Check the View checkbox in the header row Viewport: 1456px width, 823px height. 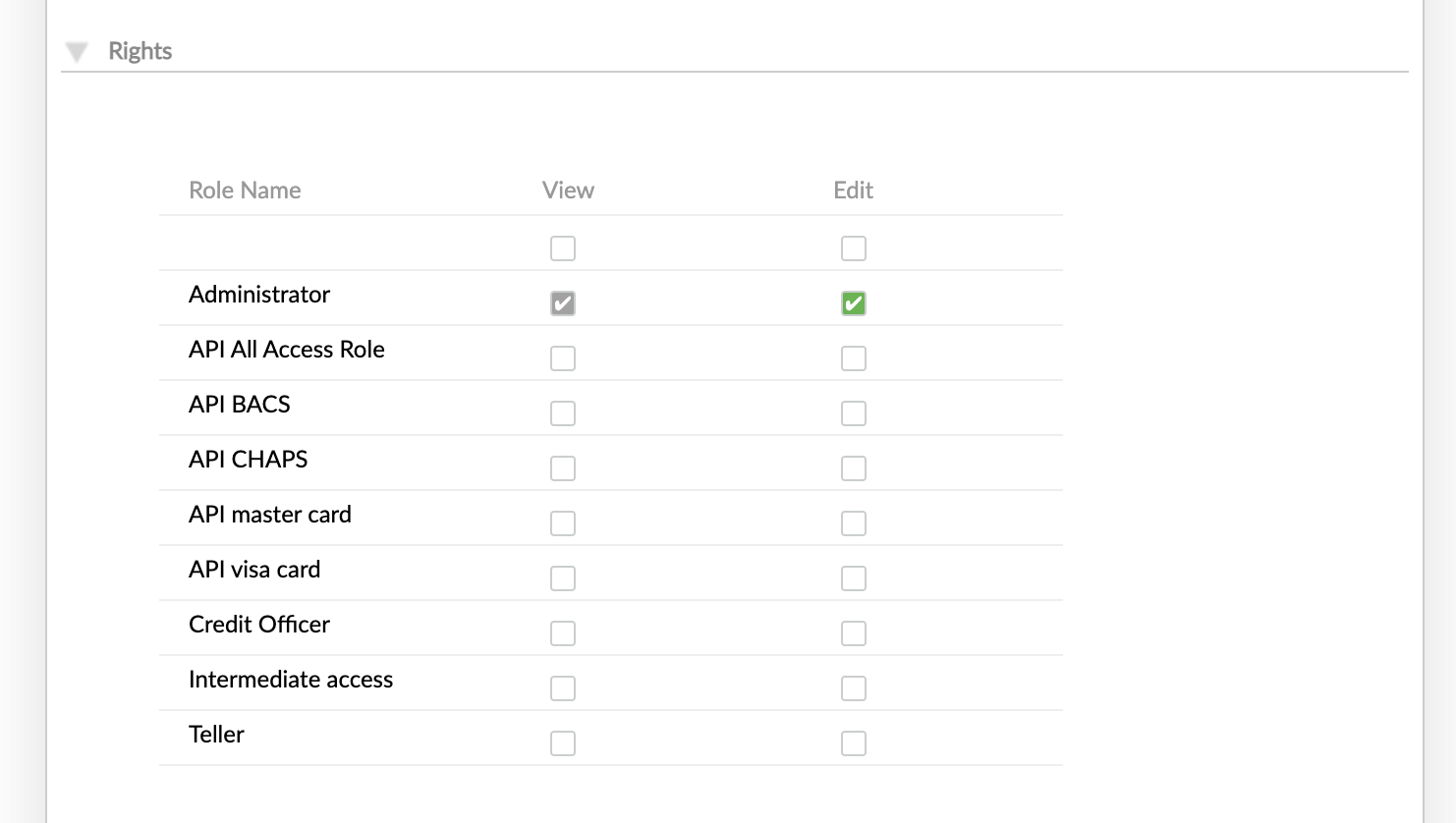point(563,247)
